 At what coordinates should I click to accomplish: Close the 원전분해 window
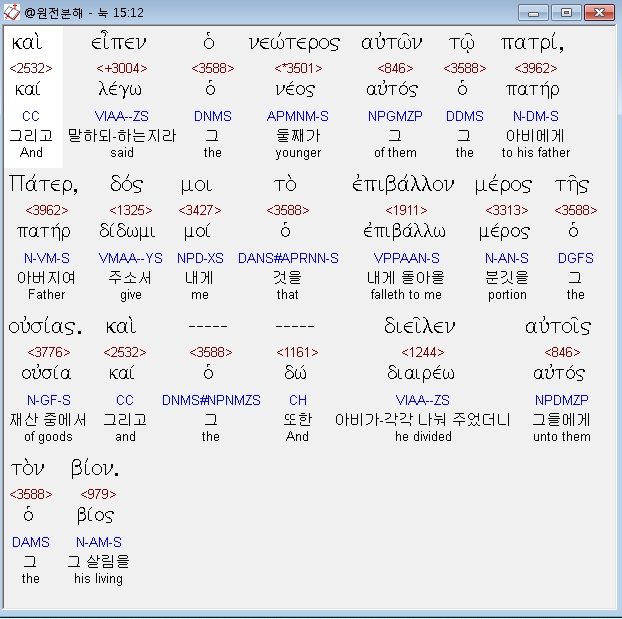coord(599,13)
